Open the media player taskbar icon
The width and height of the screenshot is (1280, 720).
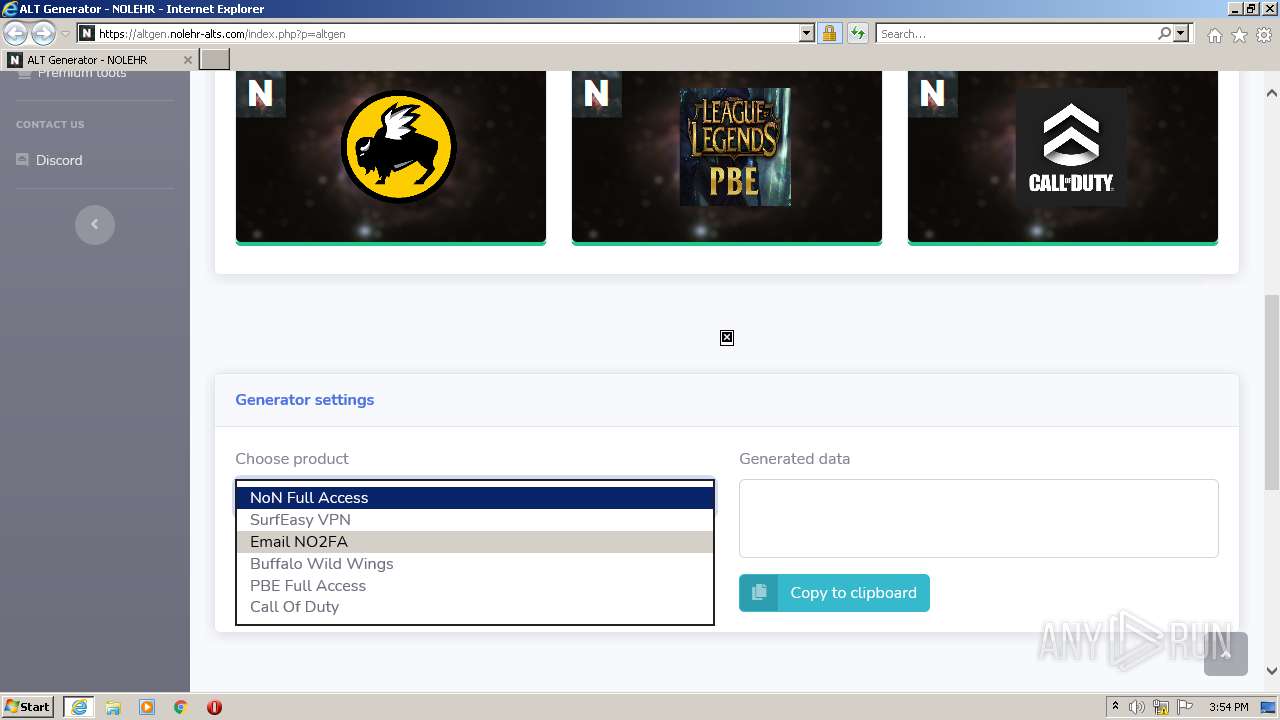tap(147, 707)
